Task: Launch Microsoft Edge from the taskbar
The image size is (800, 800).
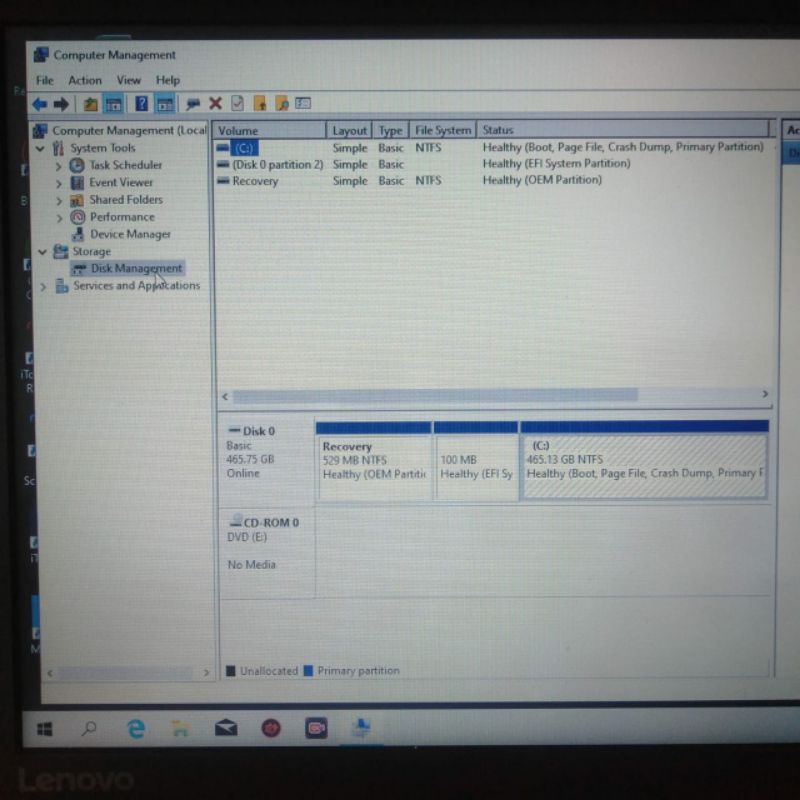Action: coord(135,729)
